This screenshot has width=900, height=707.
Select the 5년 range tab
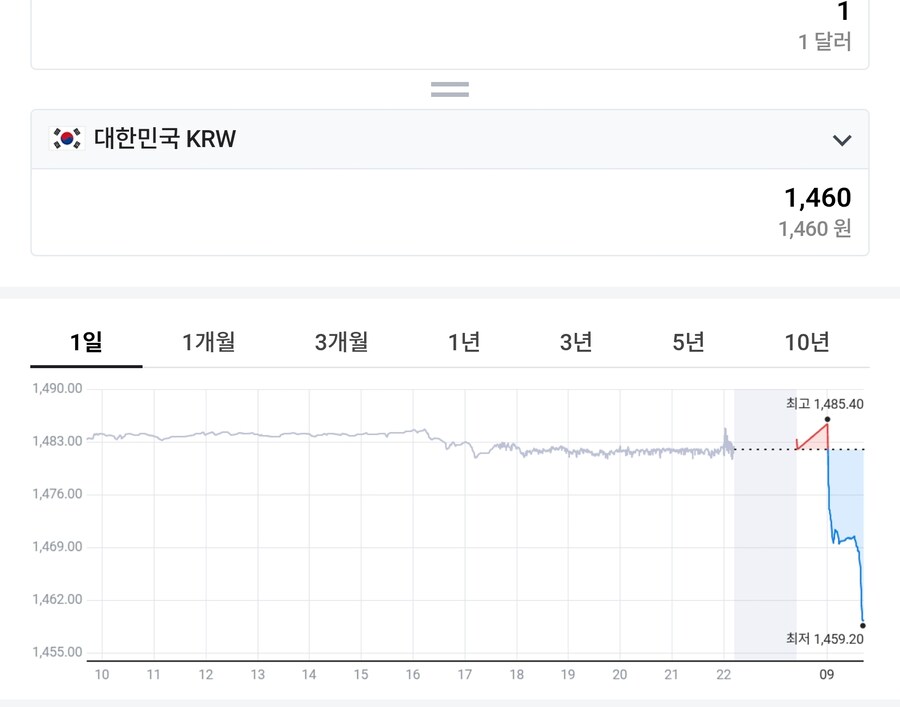tap(687, 342)
